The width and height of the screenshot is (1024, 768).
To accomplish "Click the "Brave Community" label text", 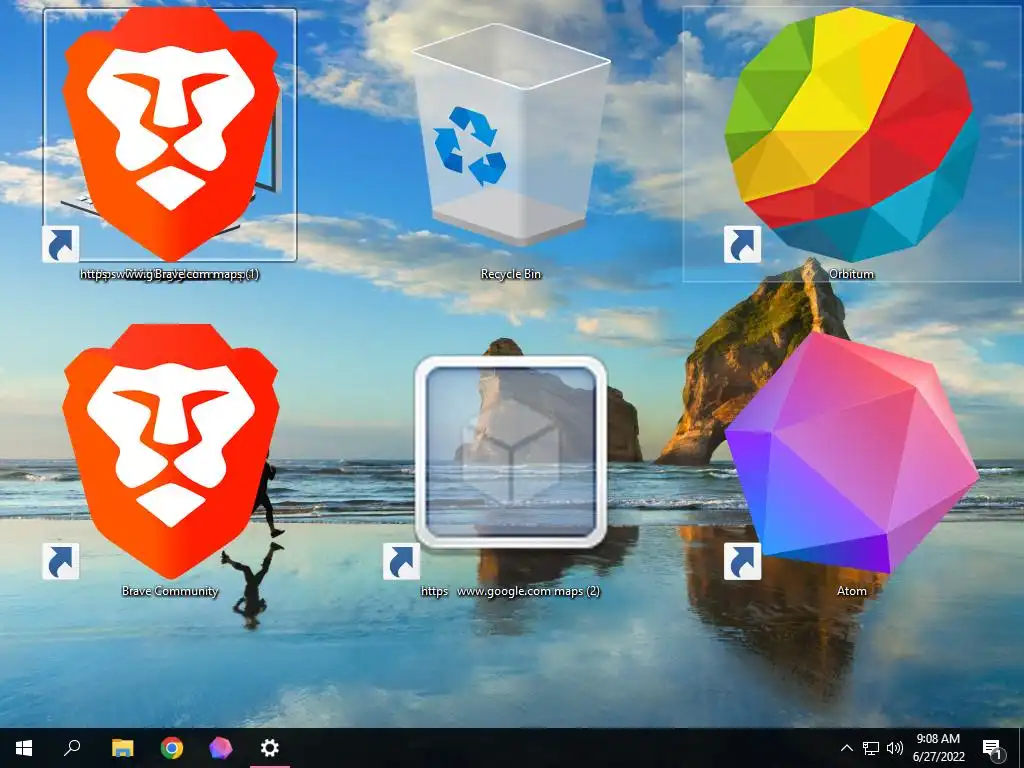I will point(170,590).
